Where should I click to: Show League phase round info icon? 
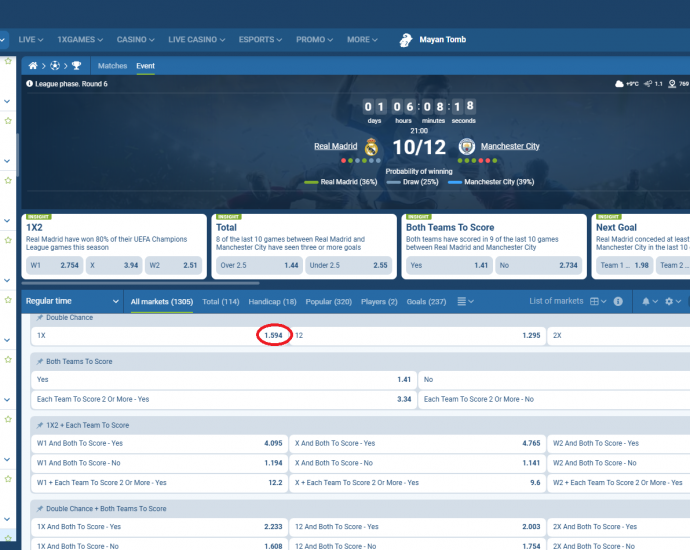pyautogui.click(x=29, y=84)
